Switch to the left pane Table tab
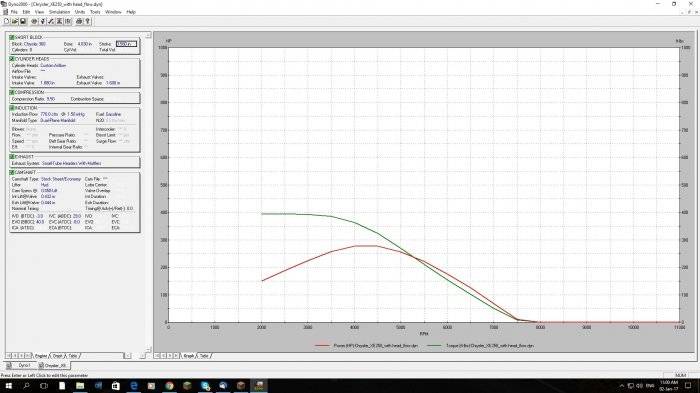 coord(73,356)
